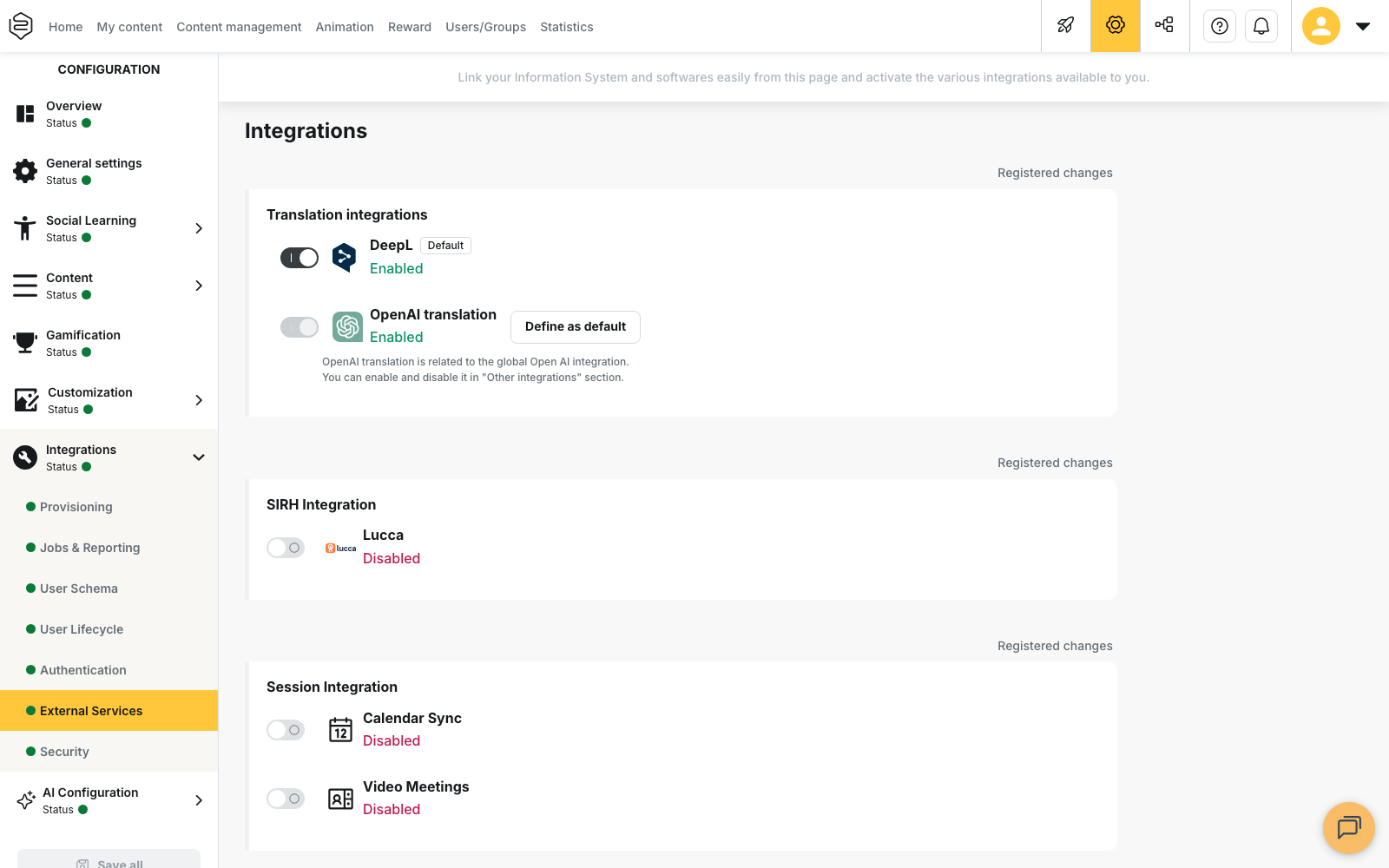Click the platform logo in top-left
The height and width of the screenshot is (868, 1389).
click(21, 26)
